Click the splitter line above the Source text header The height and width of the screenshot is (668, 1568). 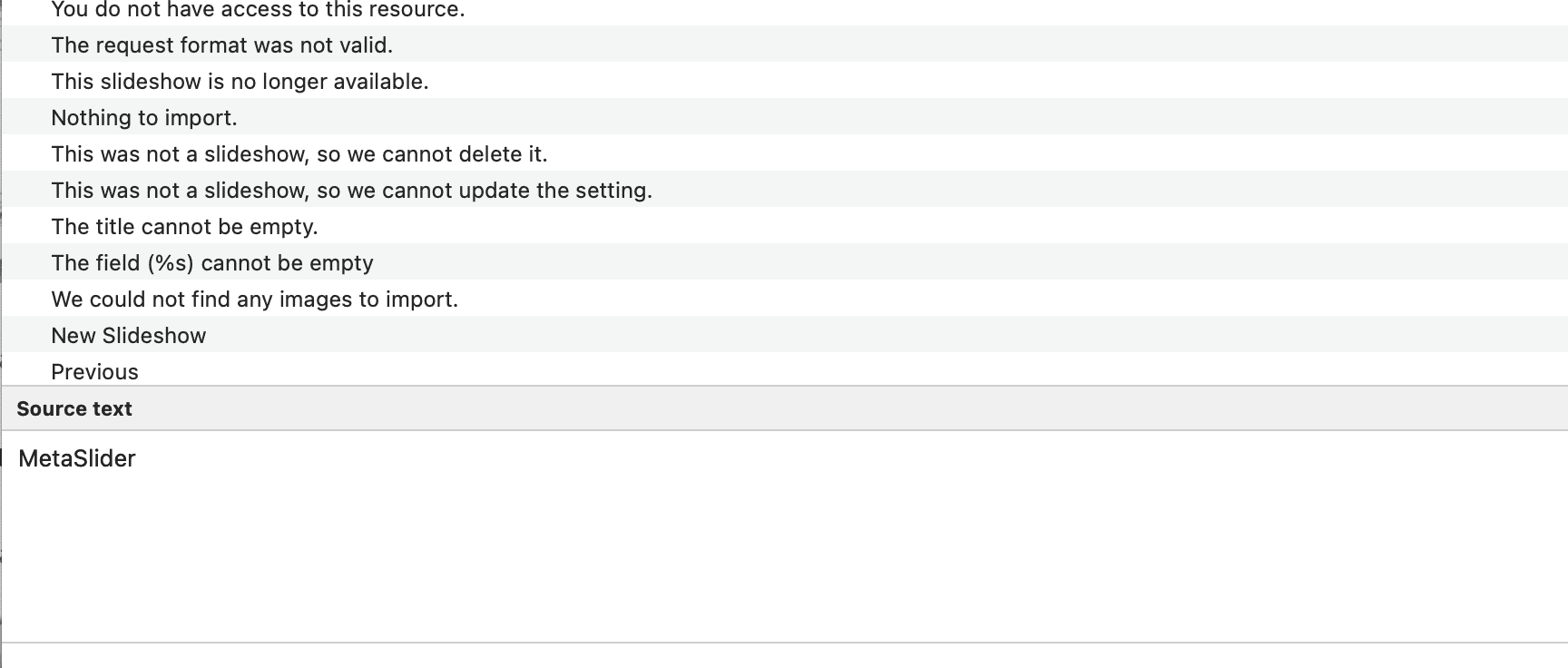click(784, 386)
